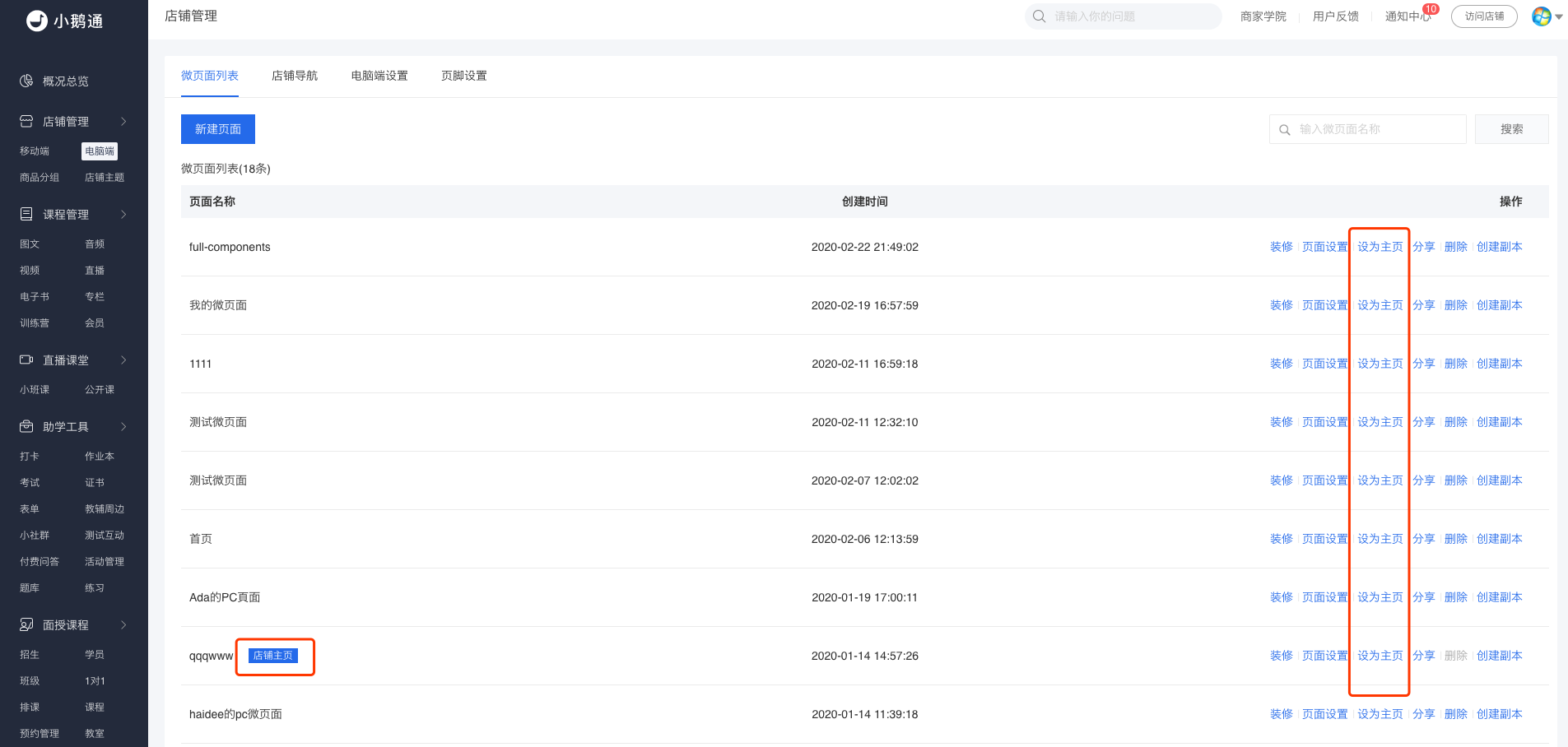Switch to the 店铺导航 tab

click(295, 76)
